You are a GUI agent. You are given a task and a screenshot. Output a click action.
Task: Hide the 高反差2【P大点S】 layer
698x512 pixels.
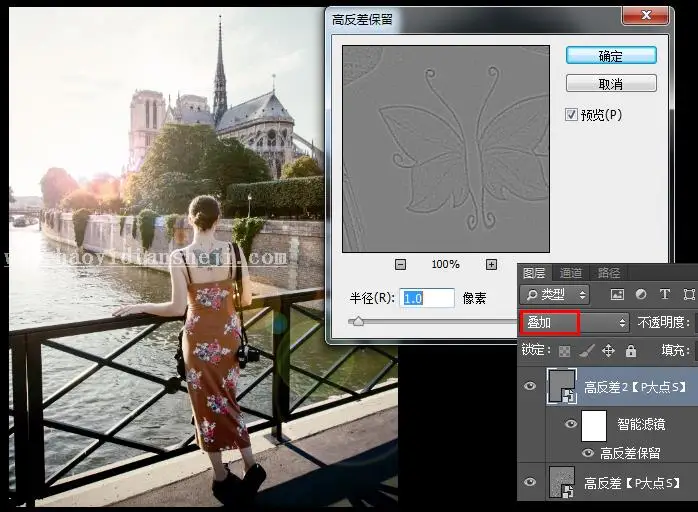coord(530,386)
